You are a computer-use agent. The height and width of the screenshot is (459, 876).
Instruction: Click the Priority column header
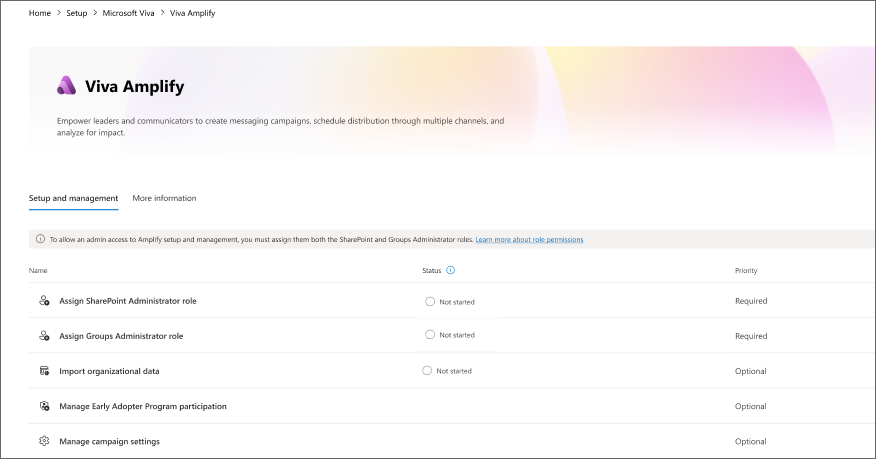746,271
